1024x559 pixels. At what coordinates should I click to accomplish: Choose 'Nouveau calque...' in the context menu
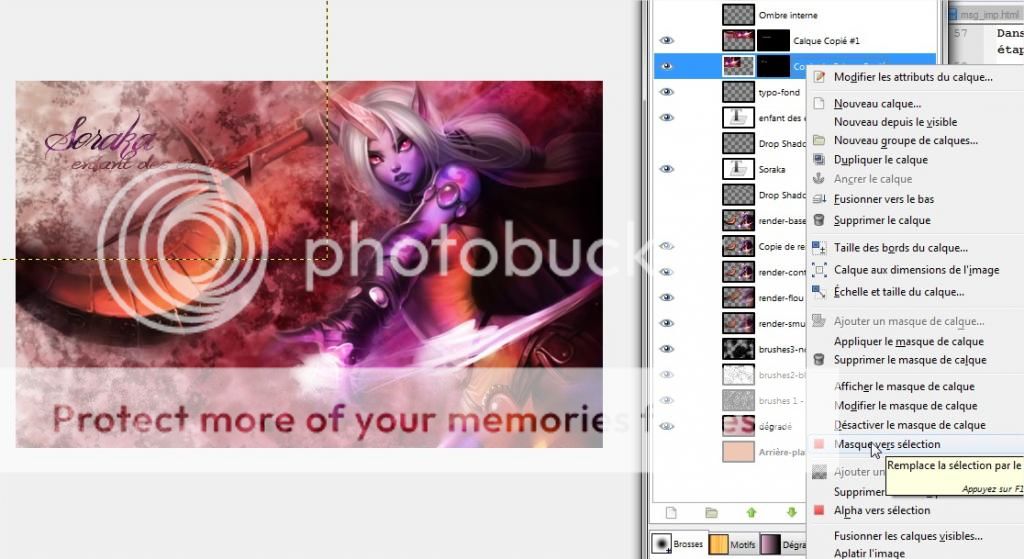(877, 104)
